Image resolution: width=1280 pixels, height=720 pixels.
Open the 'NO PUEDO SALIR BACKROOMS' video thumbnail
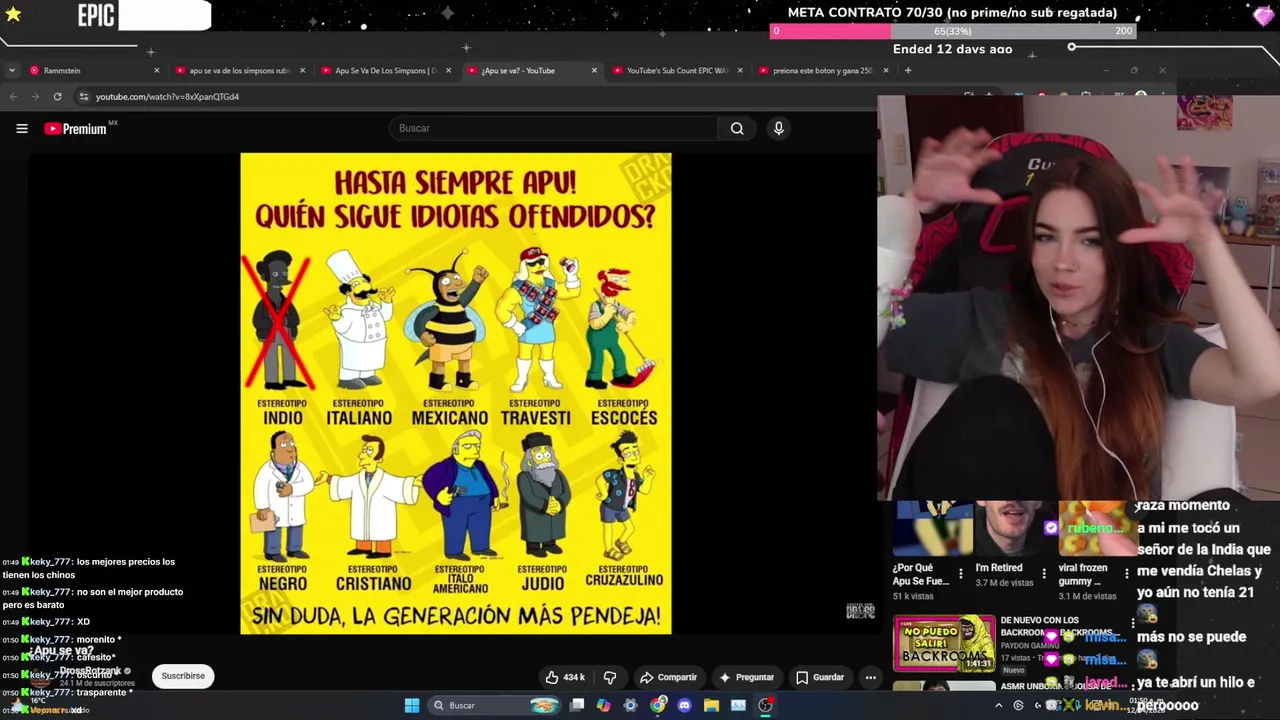[944, 643]
